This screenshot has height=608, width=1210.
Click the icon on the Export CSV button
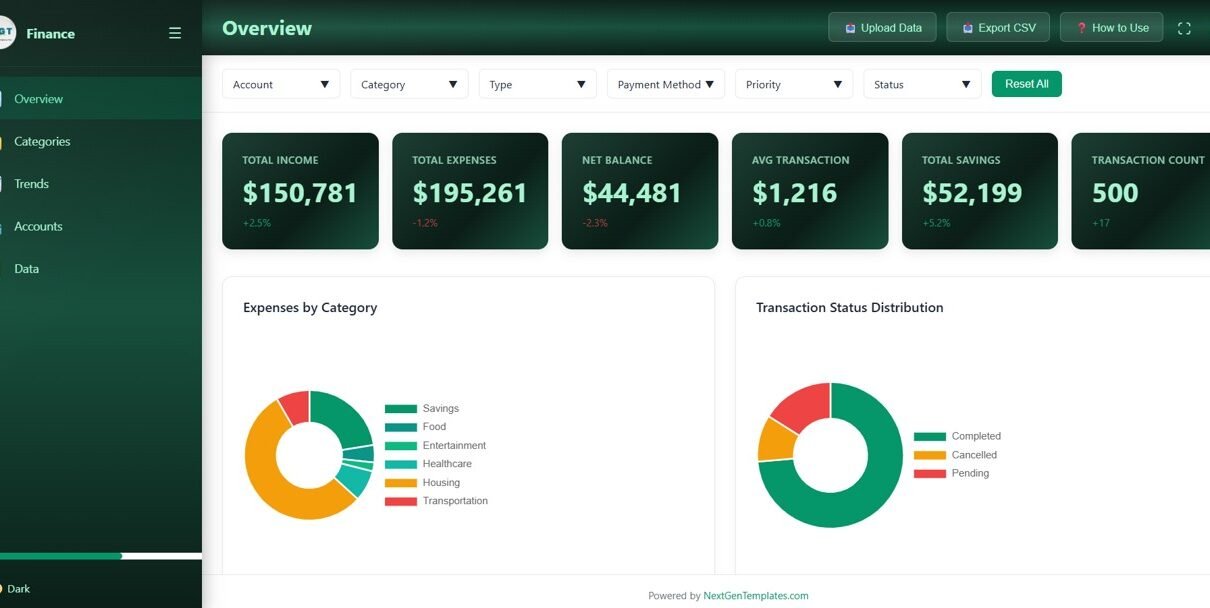coord(967,28)
